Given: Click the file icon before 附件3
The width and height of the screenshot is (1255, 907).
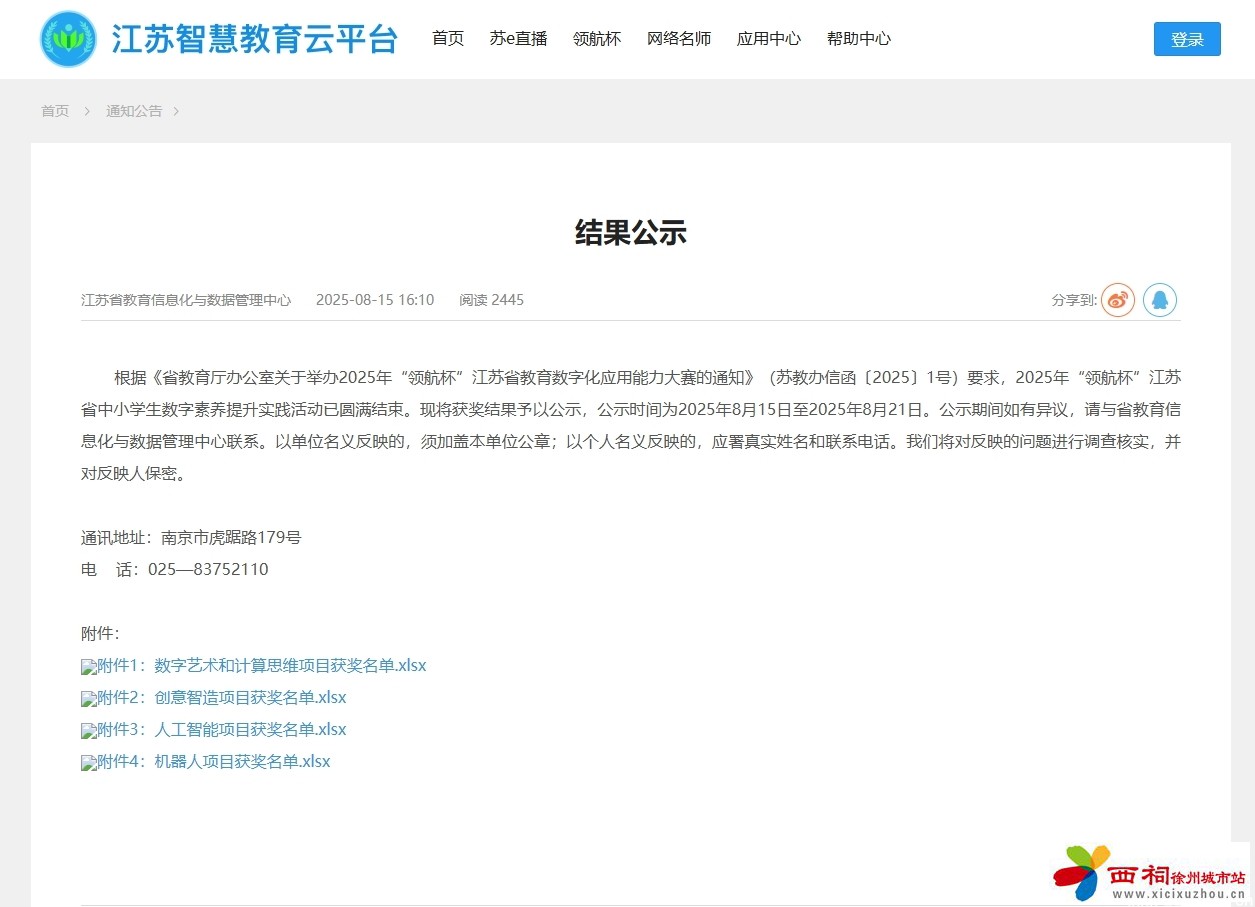Looking at the screenshot, I should (x=87, y=730).
